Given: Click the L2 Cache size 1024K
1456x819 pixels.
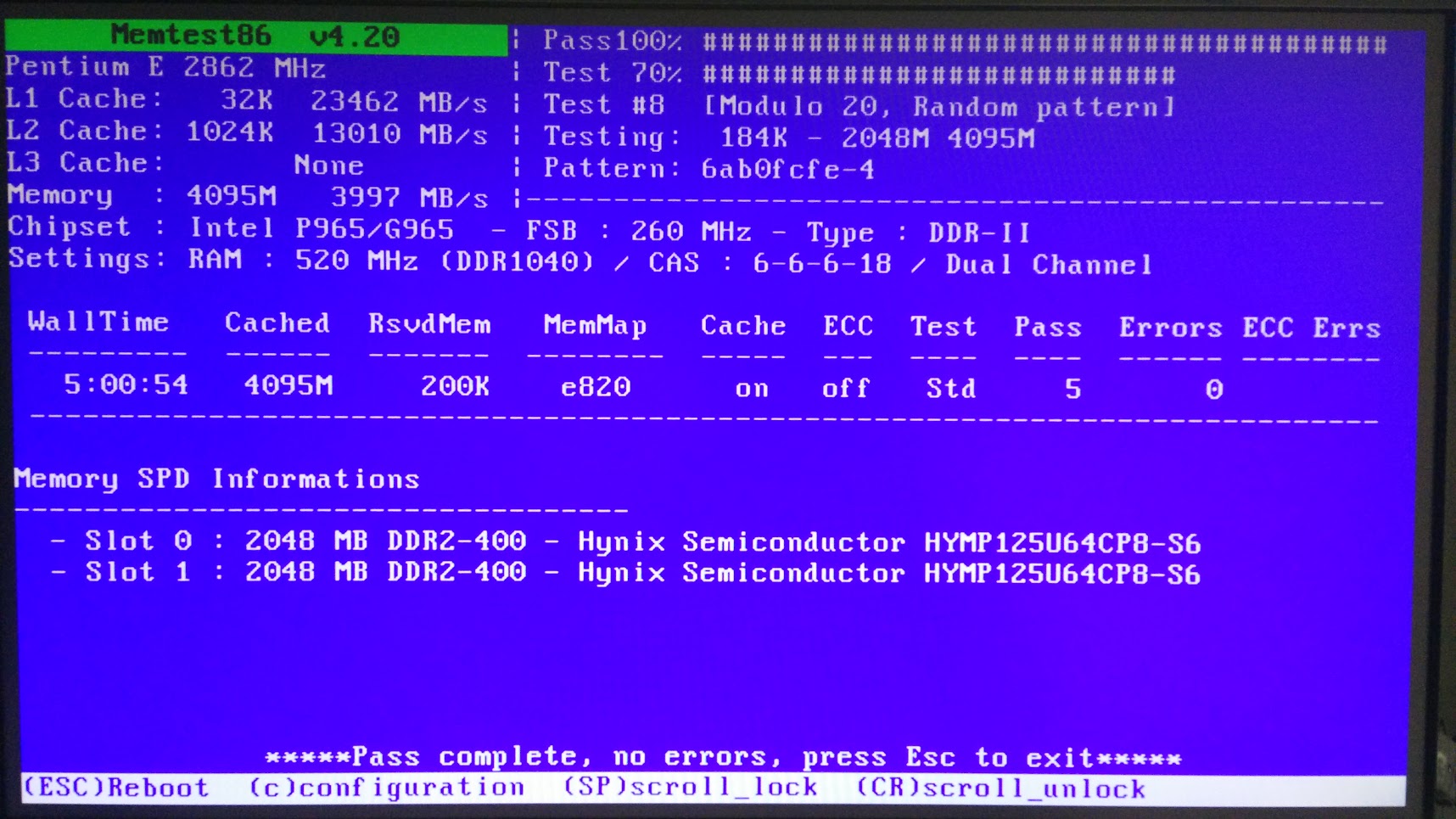Looking at the screenshot, I should [230, 132].
